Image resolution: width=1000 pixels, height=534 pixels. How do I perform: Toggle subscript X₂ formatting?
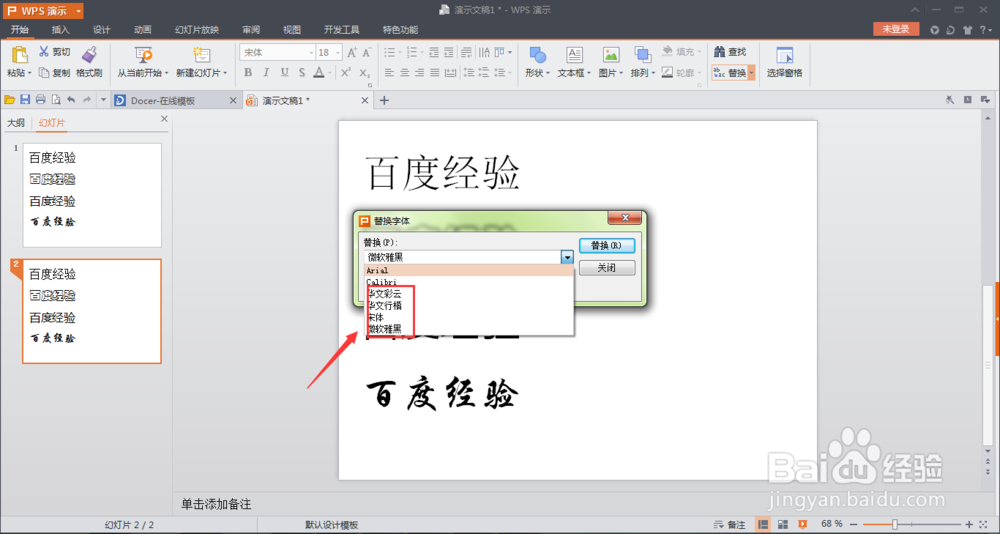tap(364, 72)
